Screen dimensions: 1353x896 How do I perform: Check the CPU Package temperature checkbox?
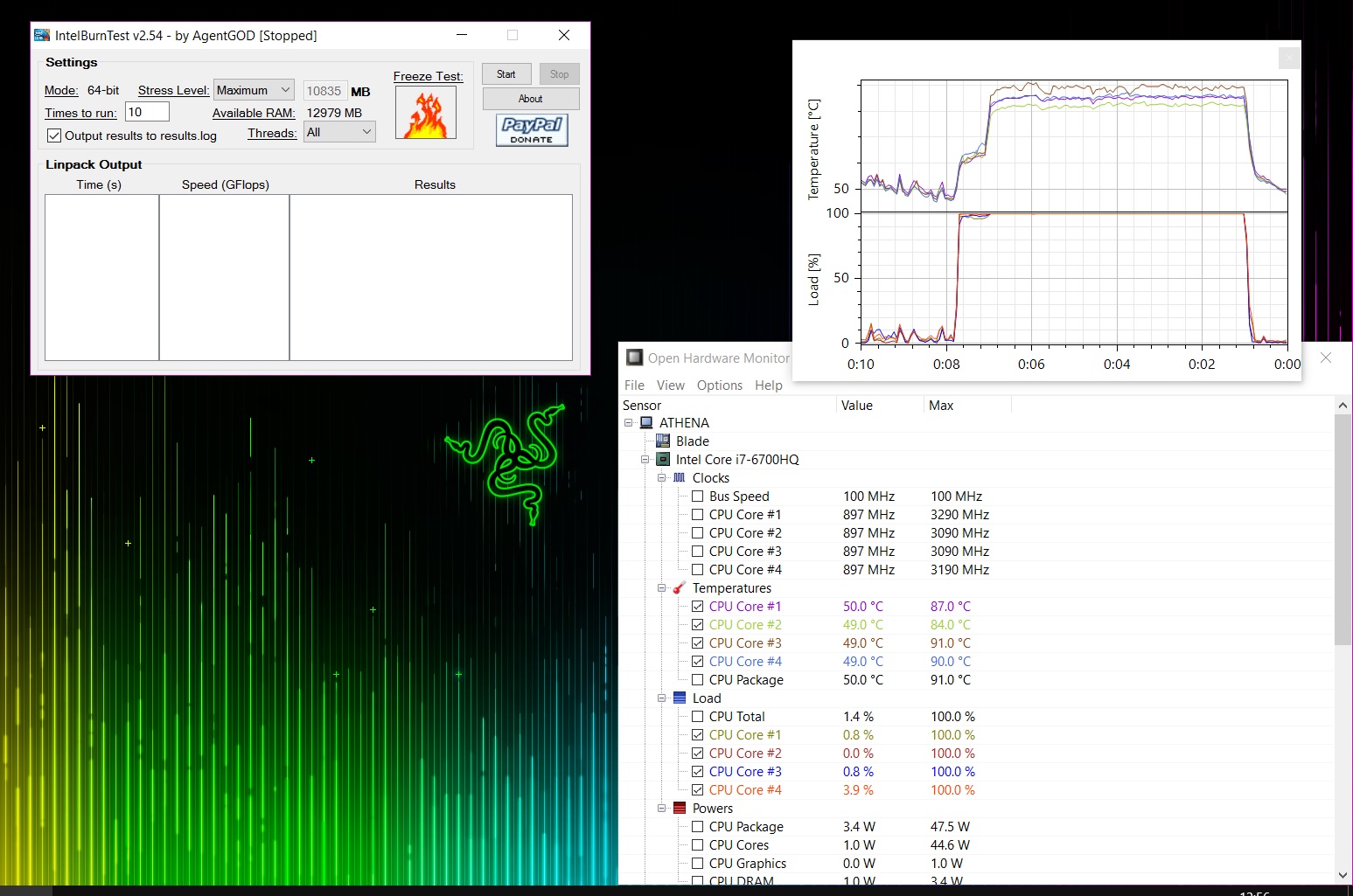coord(698,680)
